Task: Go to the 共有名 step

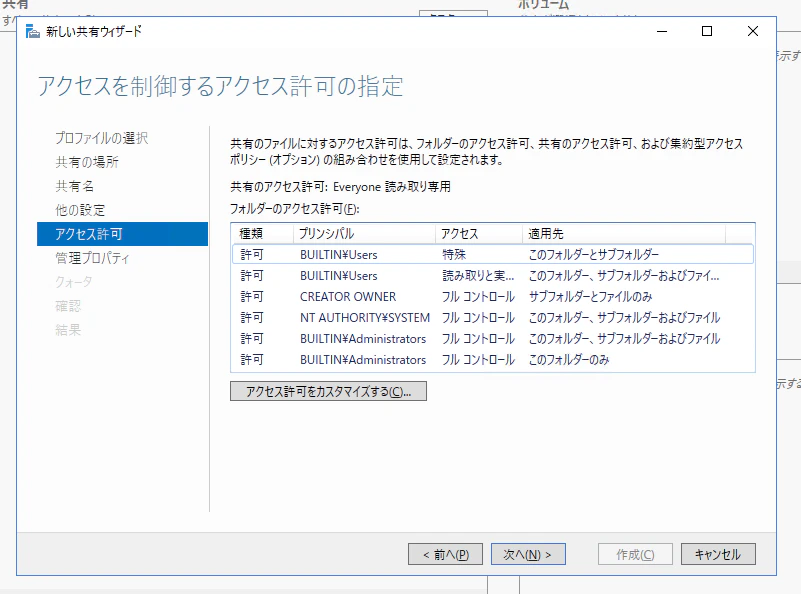Action: (x=75, y=186)
